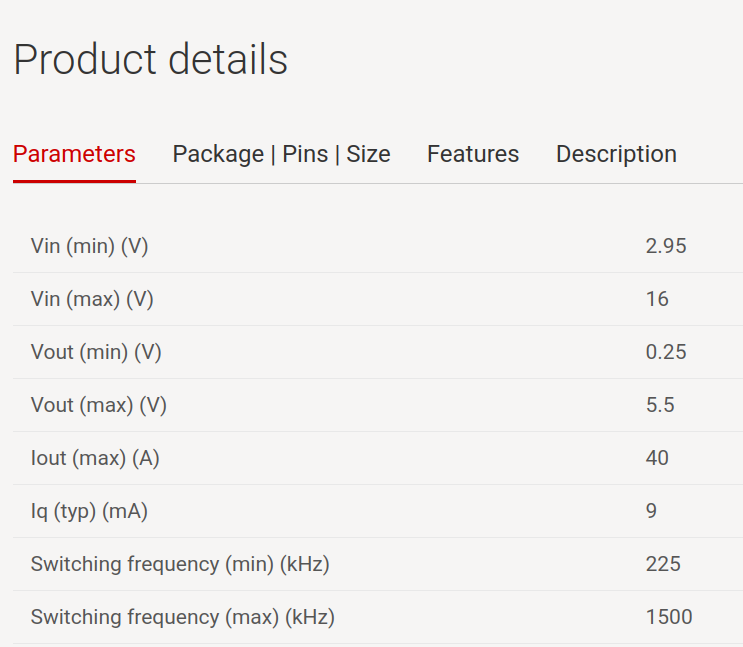This screenshot has width=743, height=647.
Task: Select the Vin (min) (V) row label
Action: [90, 246]
